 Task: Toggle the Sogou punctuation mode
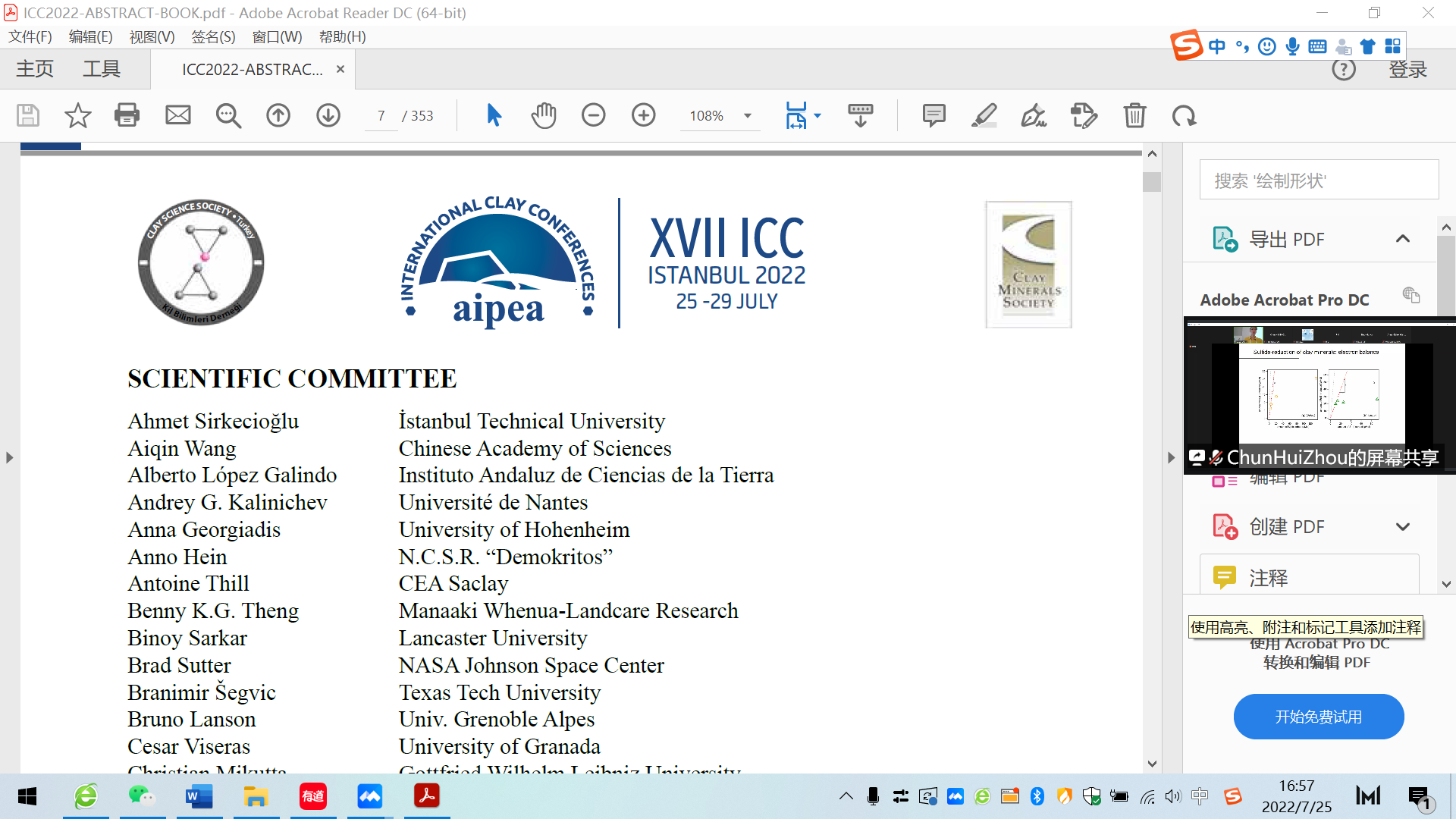point(1242,47)
